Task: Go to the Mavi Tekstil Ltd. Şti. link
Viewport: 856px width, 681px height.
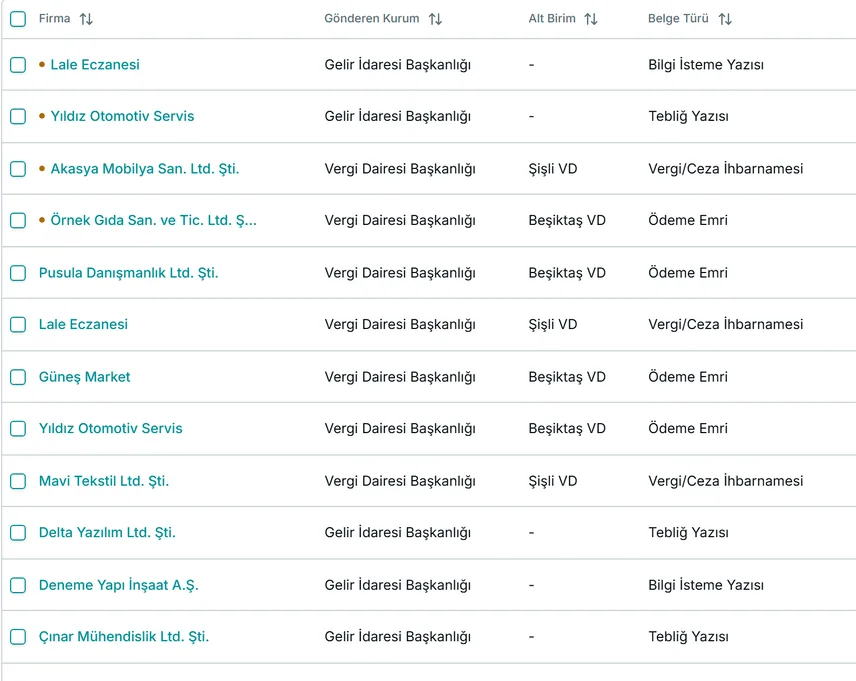Action: coord(104,481)
